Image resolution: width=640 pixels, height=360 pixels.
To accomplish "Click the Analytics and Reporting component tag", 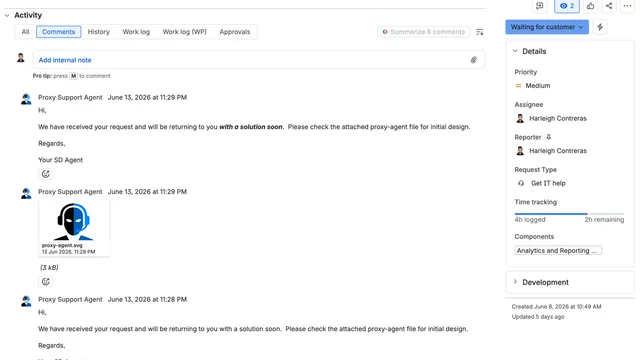I will click(558, 251).
